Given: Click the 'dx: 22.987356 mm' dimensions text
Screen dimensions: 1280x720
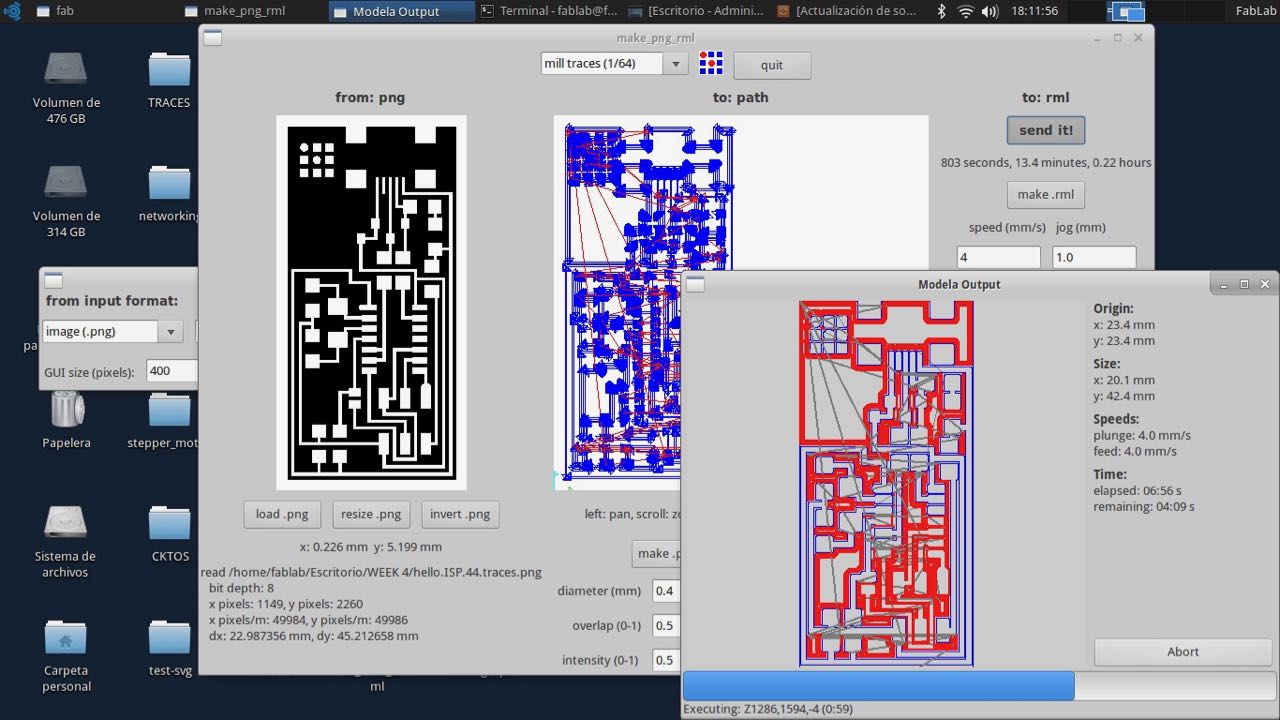Looking at the screenshot, I should pyautogui.click(x=314, y=636).
